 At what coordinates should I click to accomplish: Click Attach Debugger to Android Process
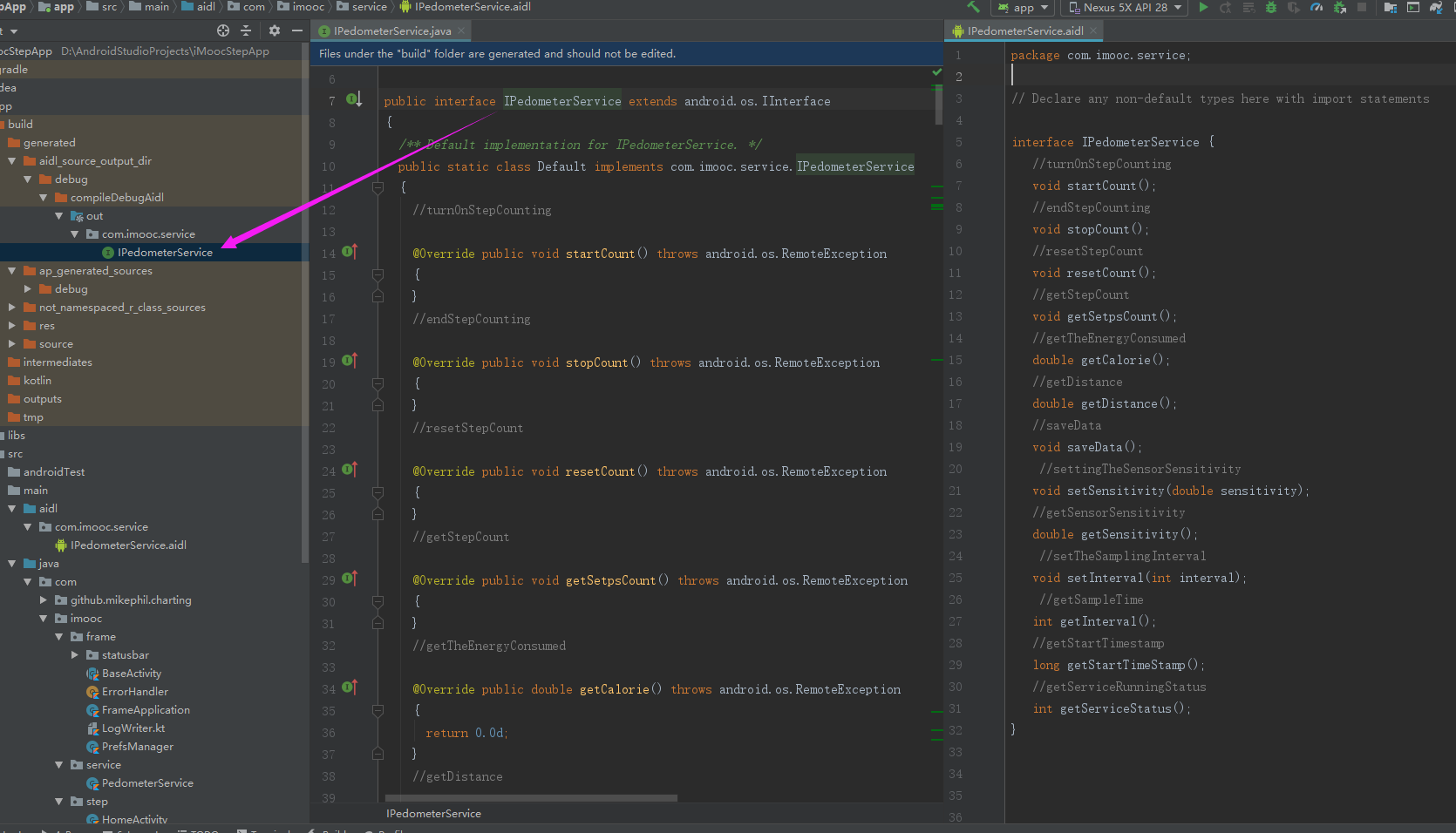1340,8
